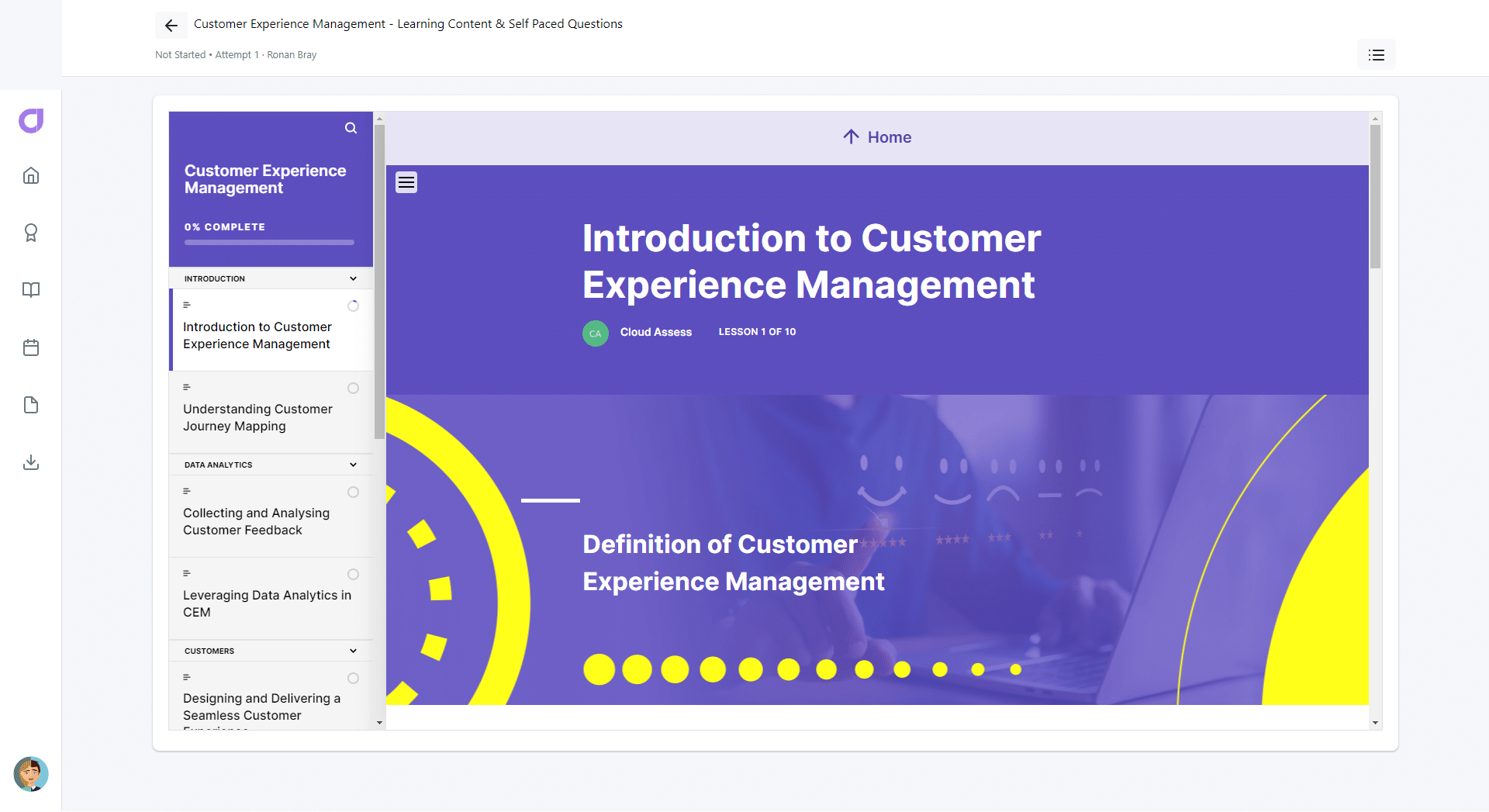Click the user avatar at bottom left
Image resolution: width=1489 pixels, height=812 pixels.
(31, 774)
